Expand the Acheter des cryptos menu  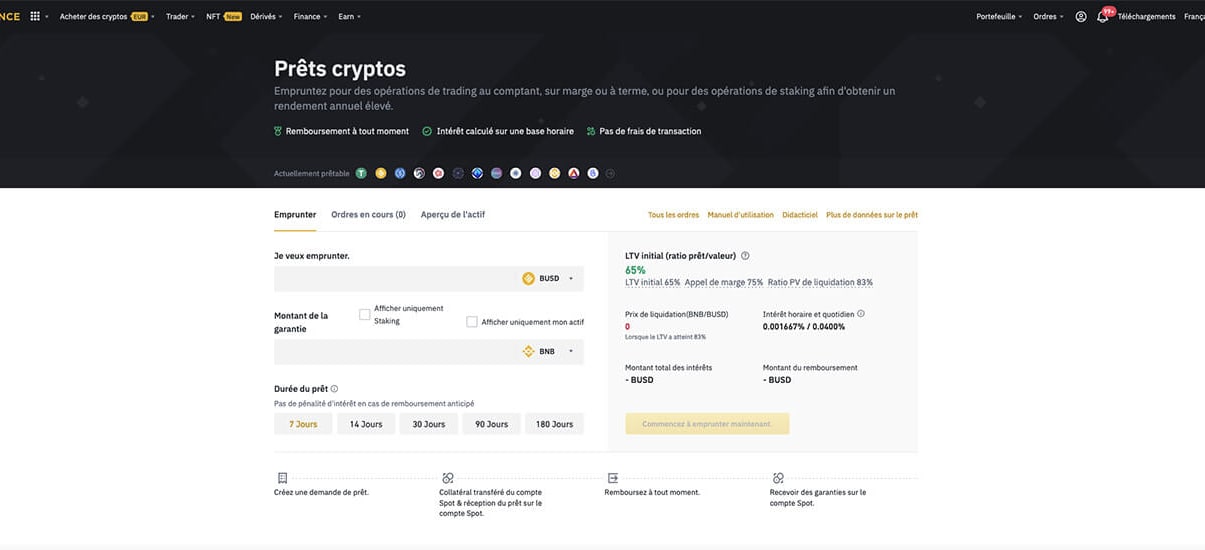[x=107, y=16]
